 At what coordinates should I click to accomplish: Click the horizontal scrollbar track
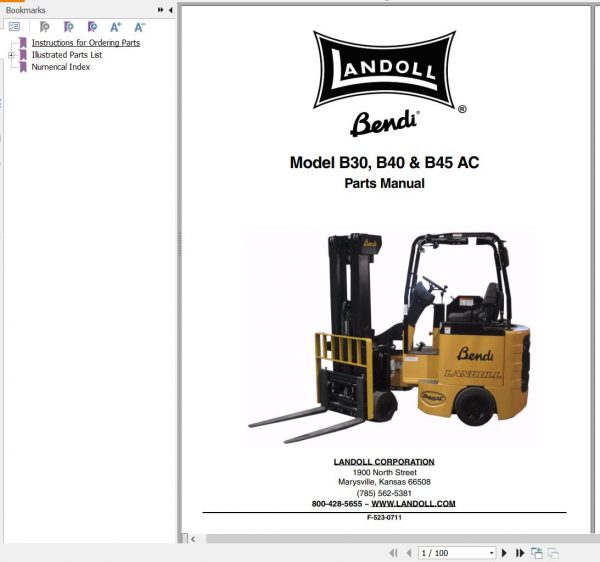pyautogui.click(x=402, y=539)
